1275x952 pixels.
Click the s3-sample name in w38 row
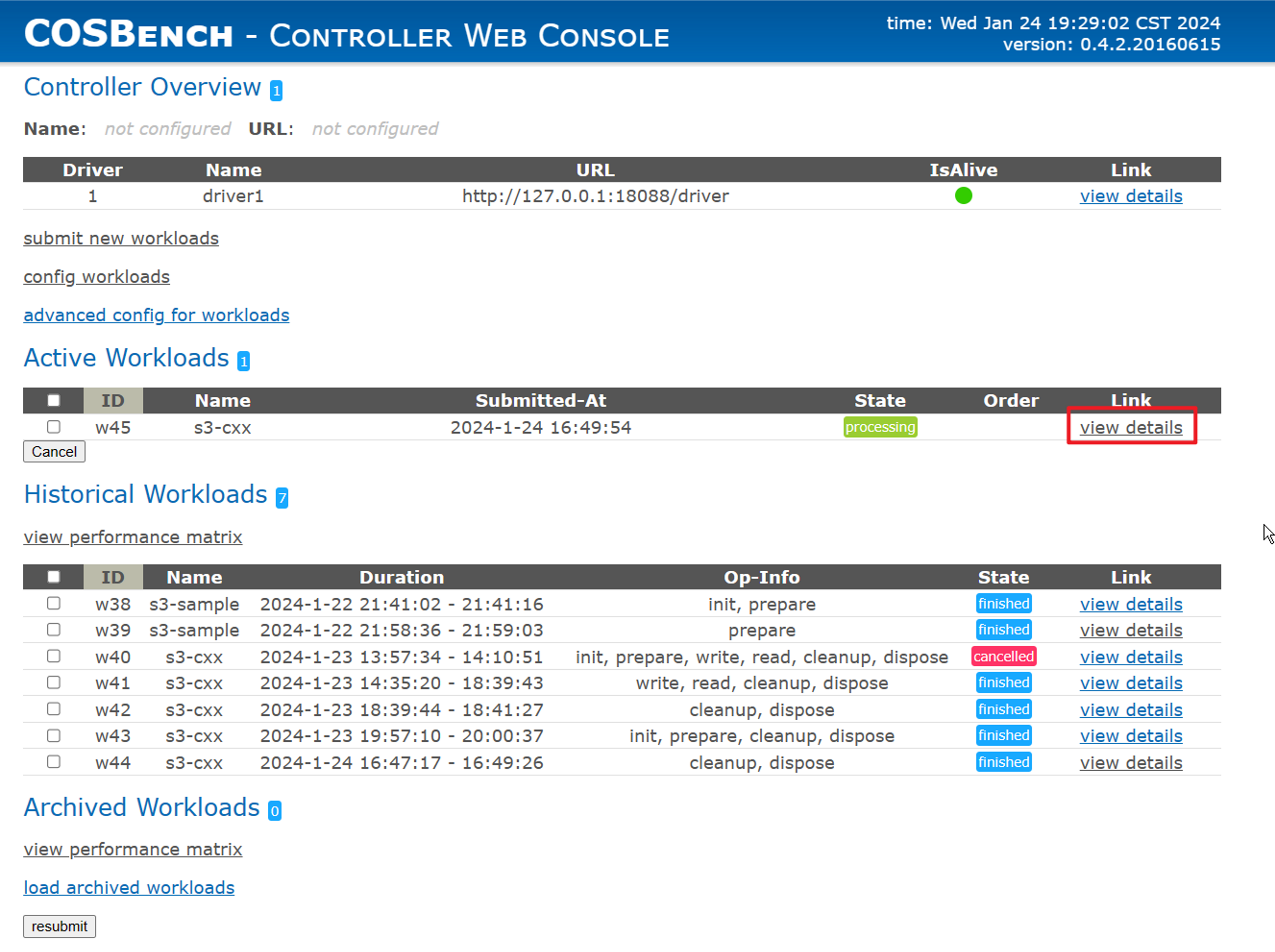(194, 604)
